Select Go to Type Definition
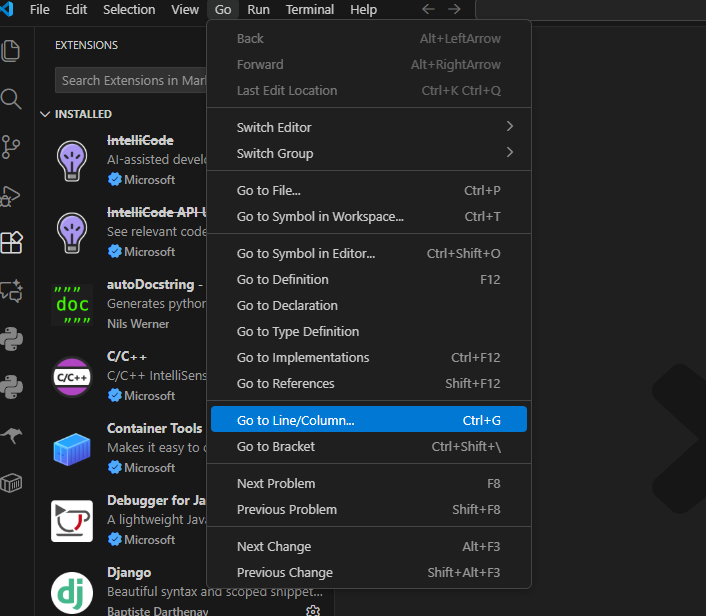This screenshot has width=706, height=616. (369, 332)
